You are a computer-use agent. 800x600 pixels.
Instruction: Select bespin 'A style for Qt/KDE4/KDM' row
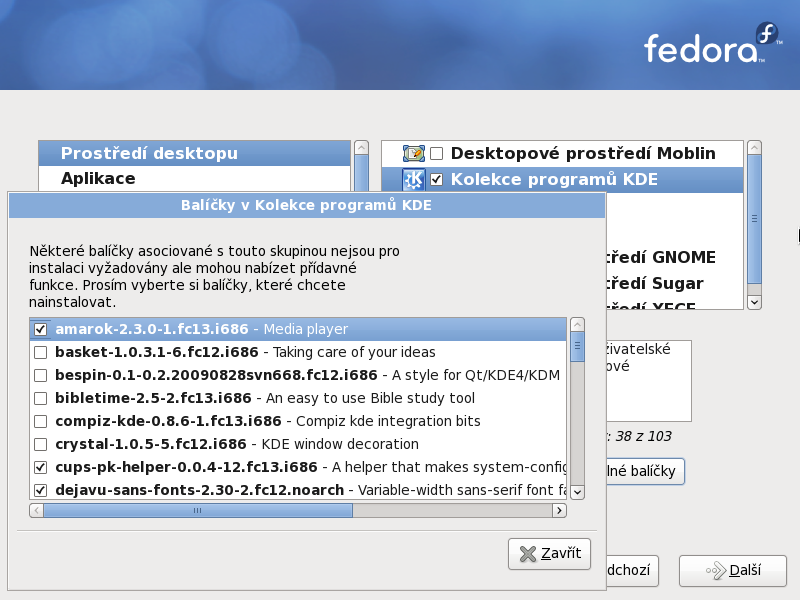(308, 376)
